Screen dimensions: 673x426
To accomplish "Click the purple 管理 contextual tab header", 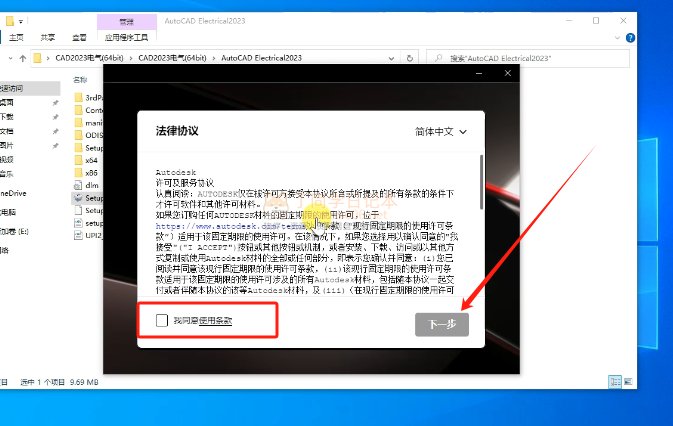I will click(127, 21).
